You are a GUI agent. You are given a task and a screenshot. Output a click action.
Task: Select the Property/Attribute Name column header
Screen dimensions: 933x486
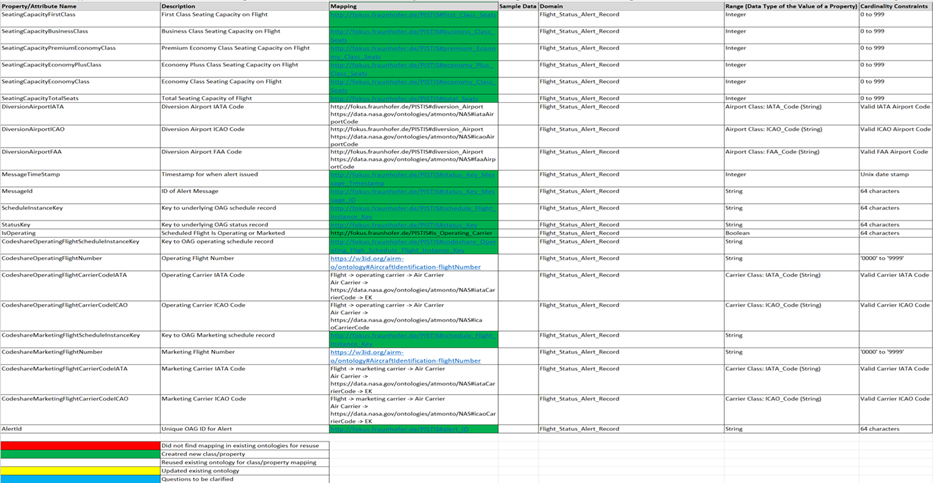80,6
